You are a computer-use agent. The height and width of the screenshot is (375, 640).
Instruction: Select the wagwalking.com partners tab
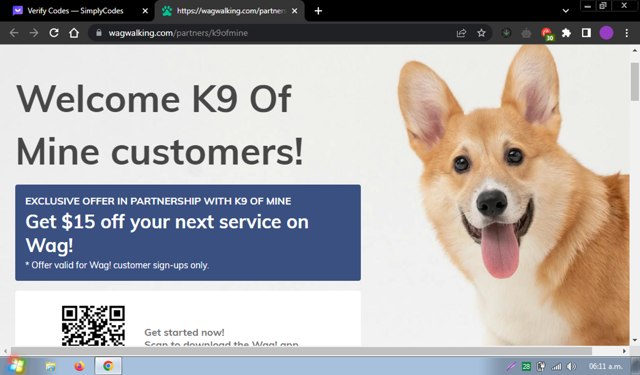pyautogui.click(x=230, y=11)
